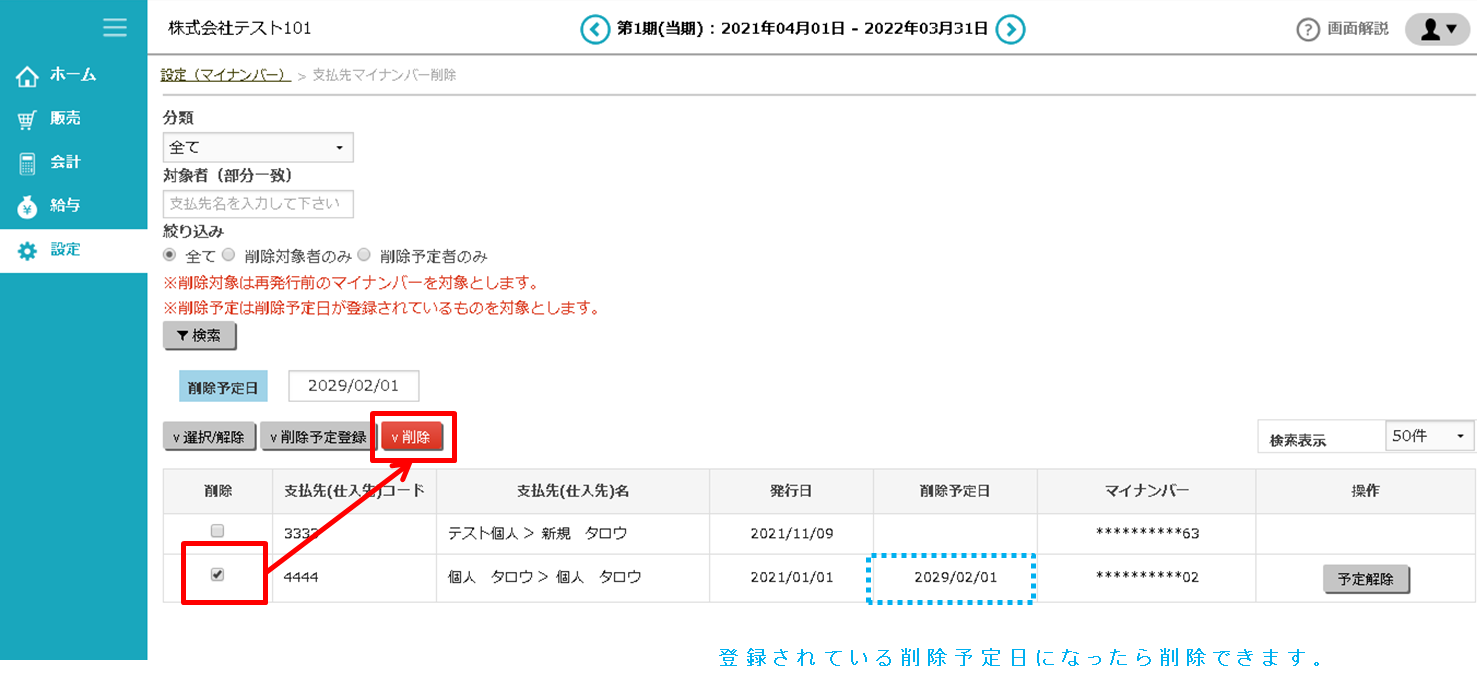Check the delete checkbox for row 3333
Viewport: 1477px width, 682px height.
(218, 531)
